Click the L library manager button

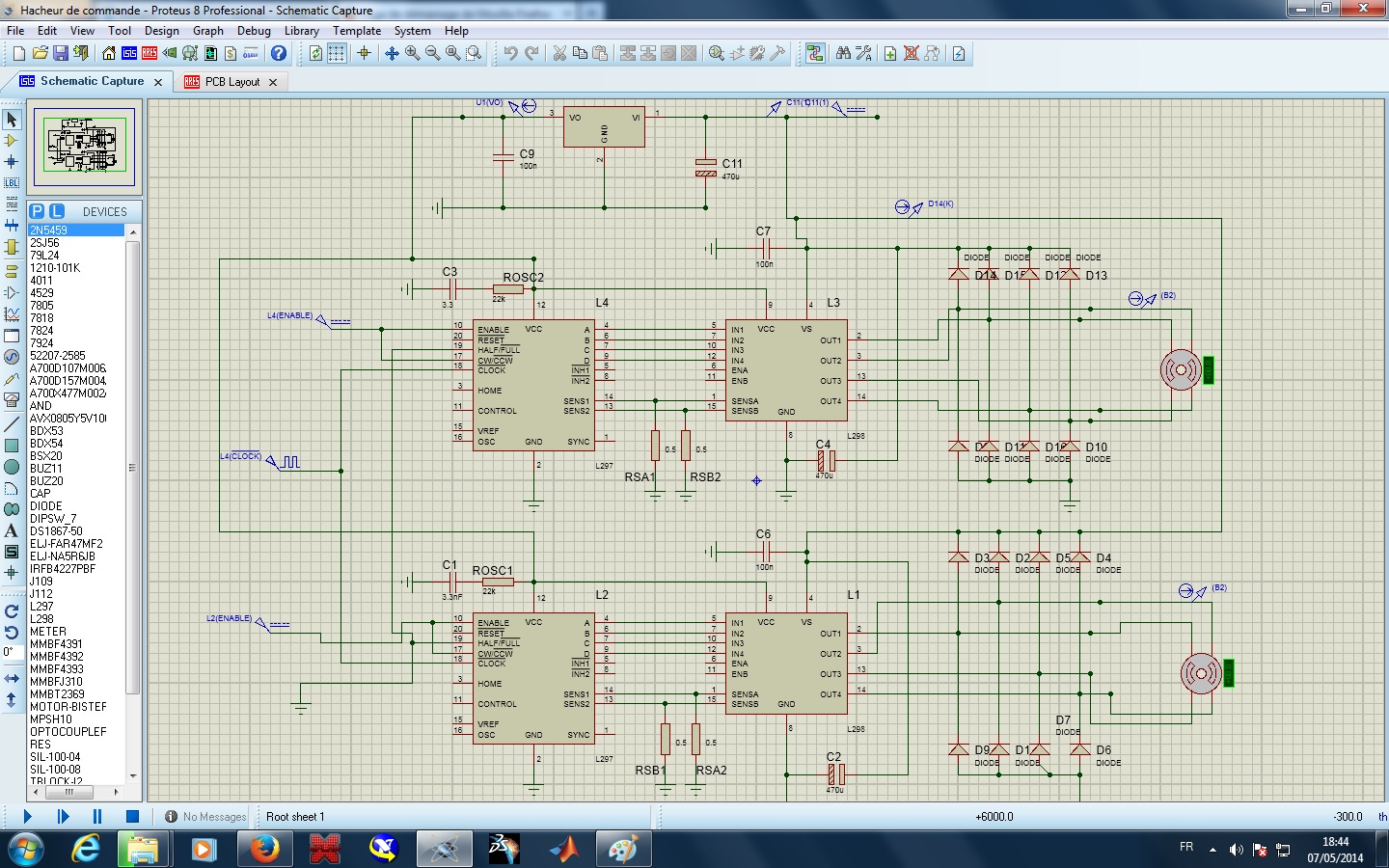pyautogui.click(x=57, y=211)
